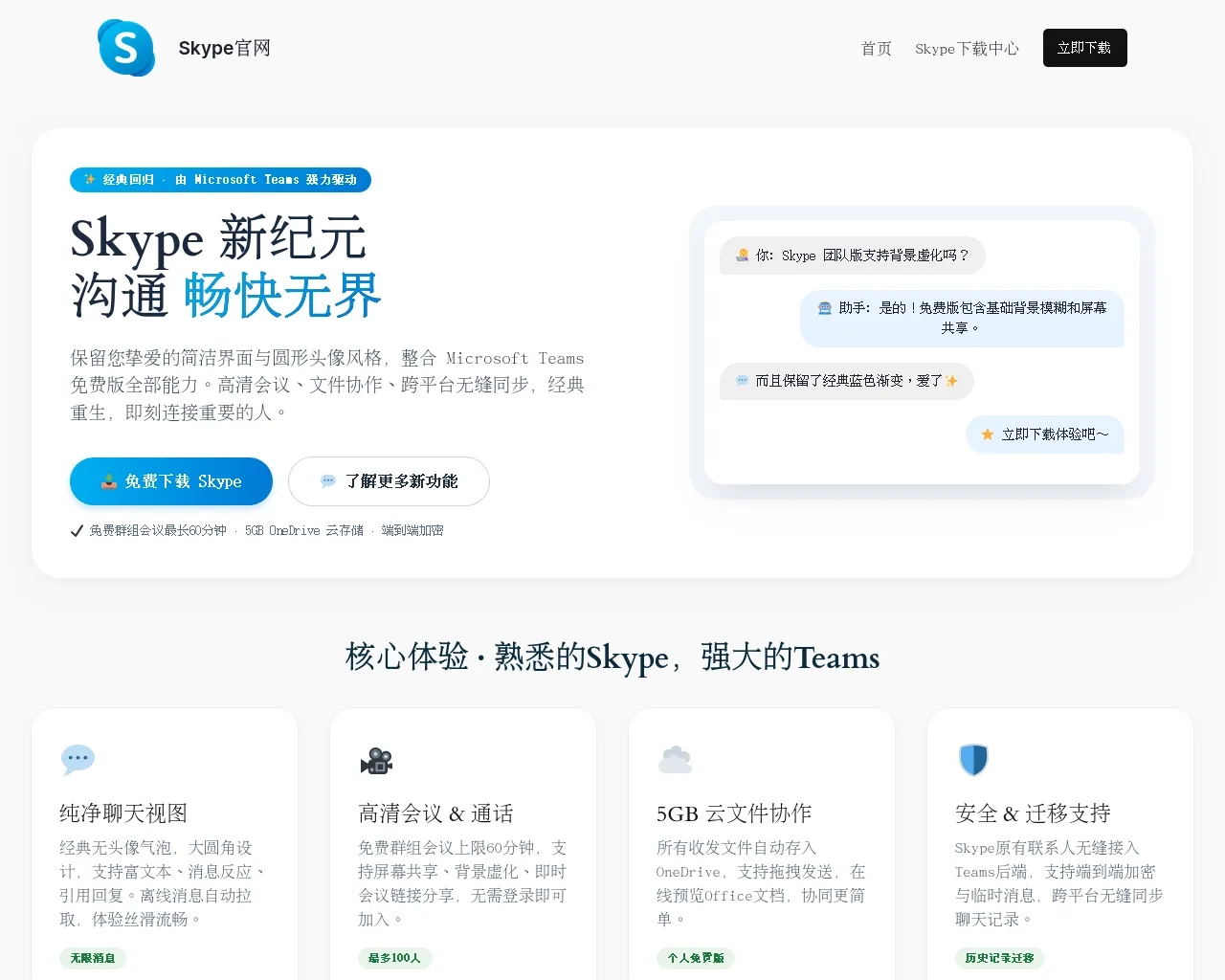Click the 了解更多新功能 button
The height and width of the screenshot is (980, 1225).
point(389,481)
